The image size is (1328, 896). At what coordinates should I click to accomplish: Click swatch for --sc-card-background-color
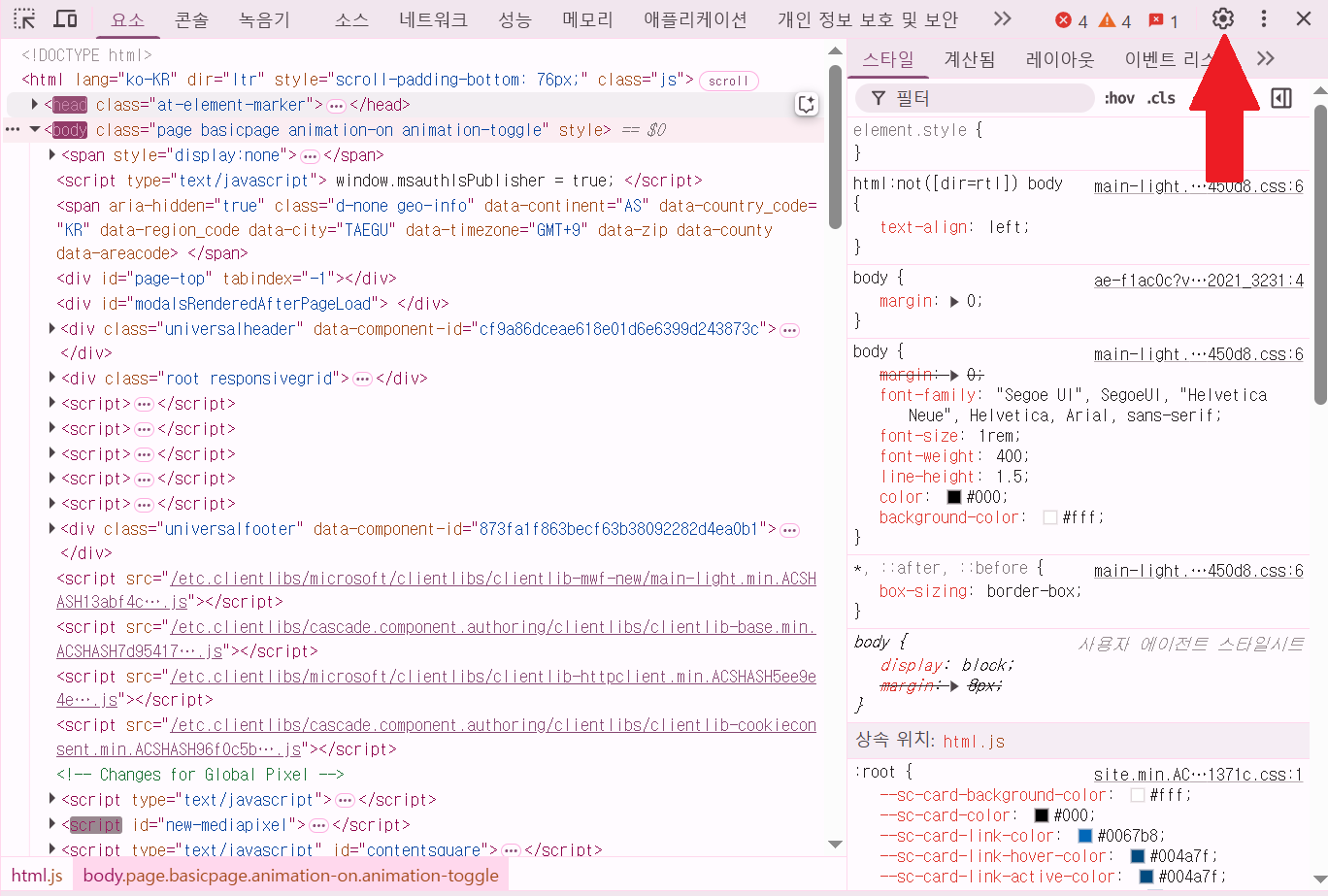pyautogui.click(x=1137, y=795)
